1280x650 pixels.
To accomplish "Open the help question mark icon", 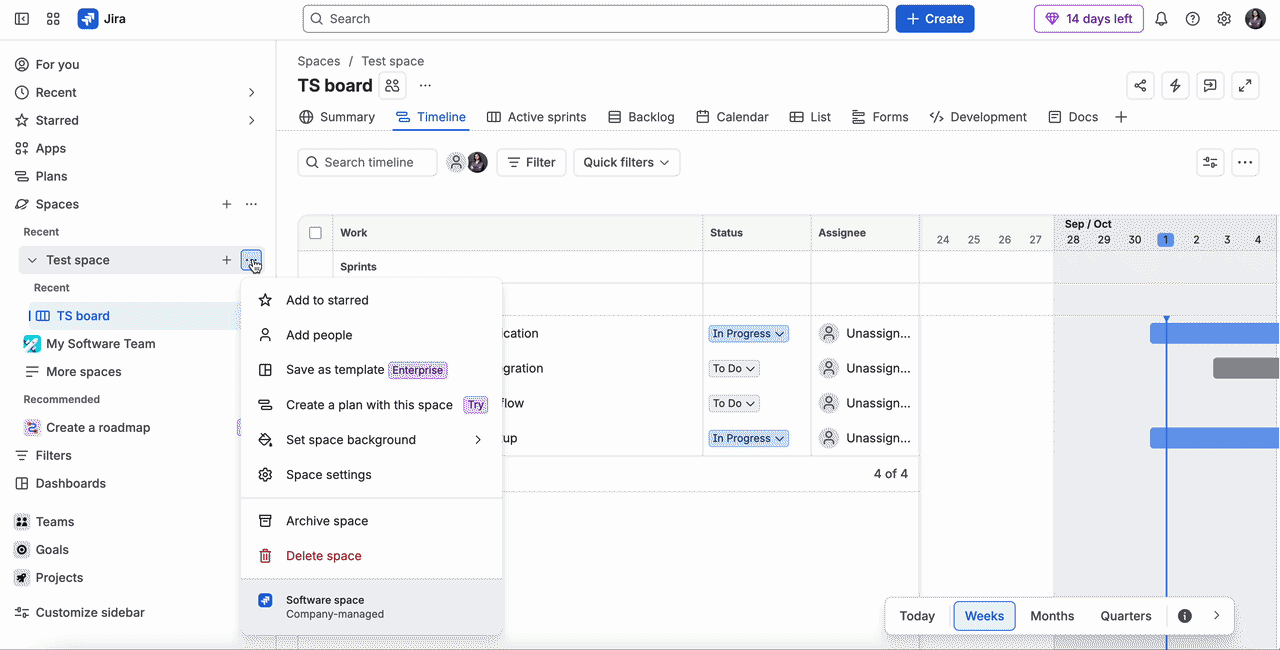I will (1193, 19).
